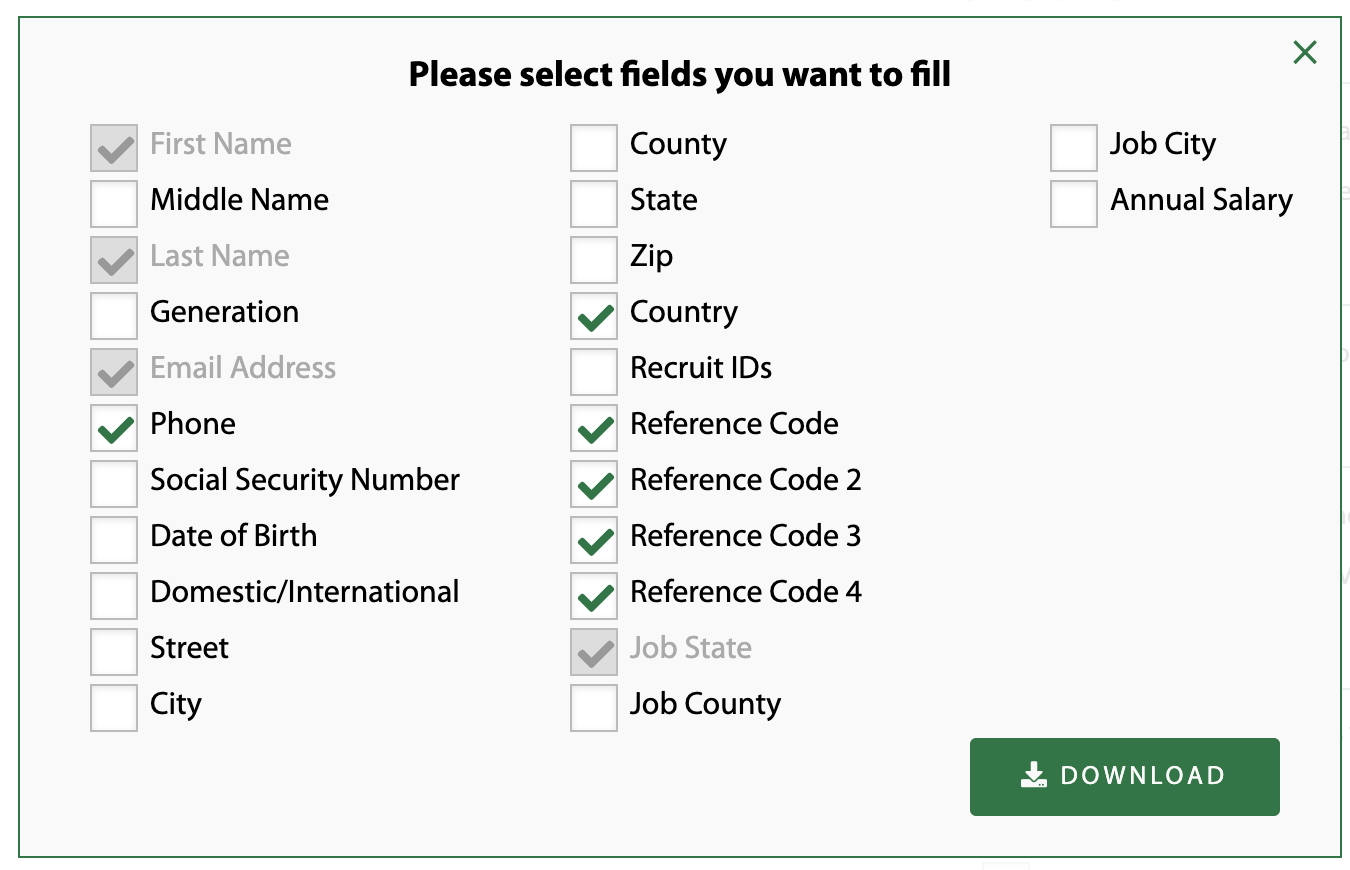Tick the Date of Birth checkbox
1350x870 pixels.
coord(114,540)
